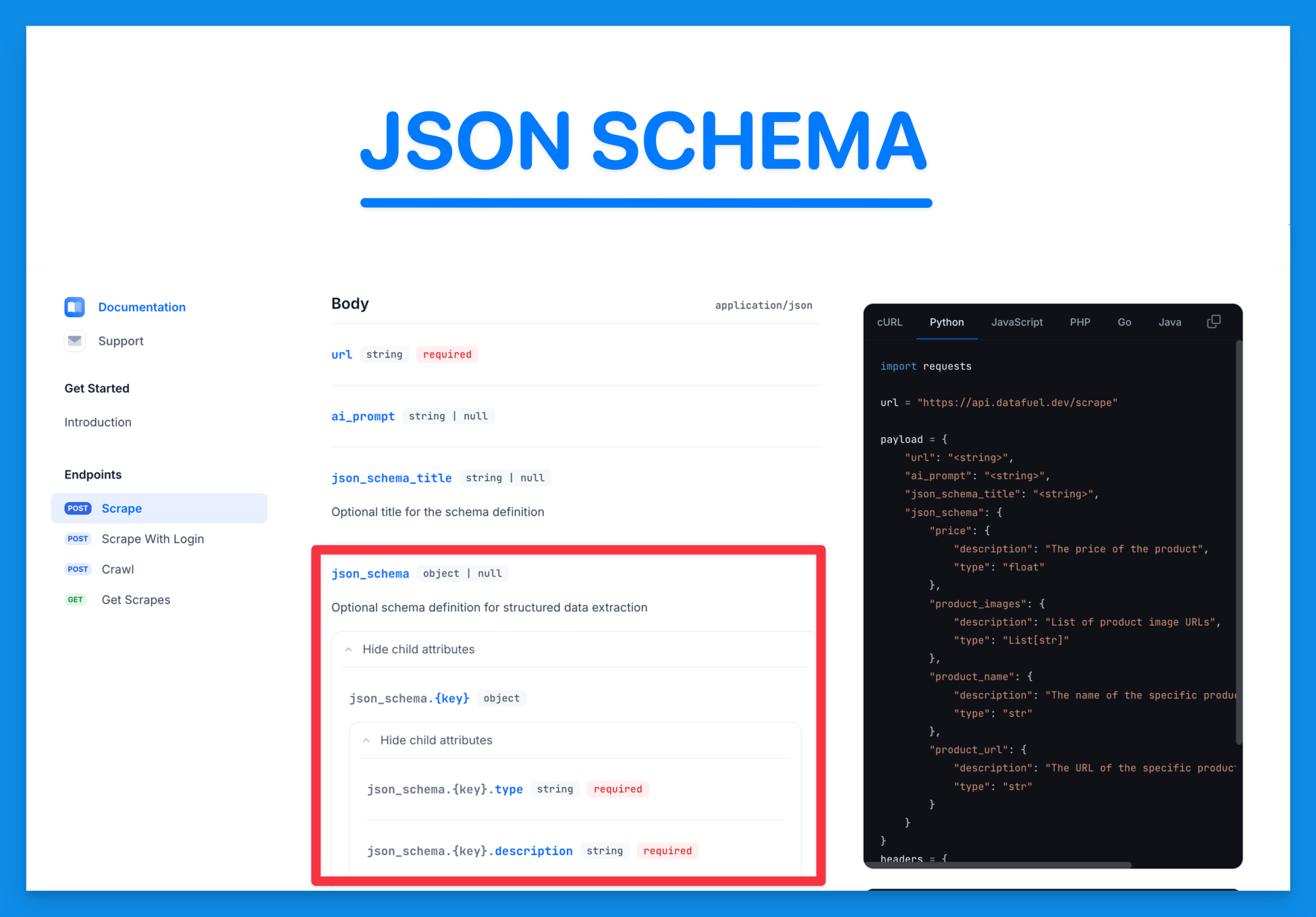Toggle the required badge on url field
1316x917 pixels.
click(x=448, y=355)
